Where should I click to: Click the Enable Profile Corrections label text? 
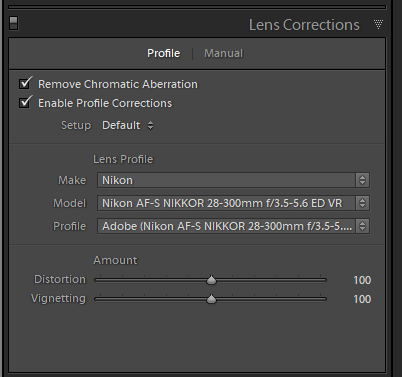(105, 103)
